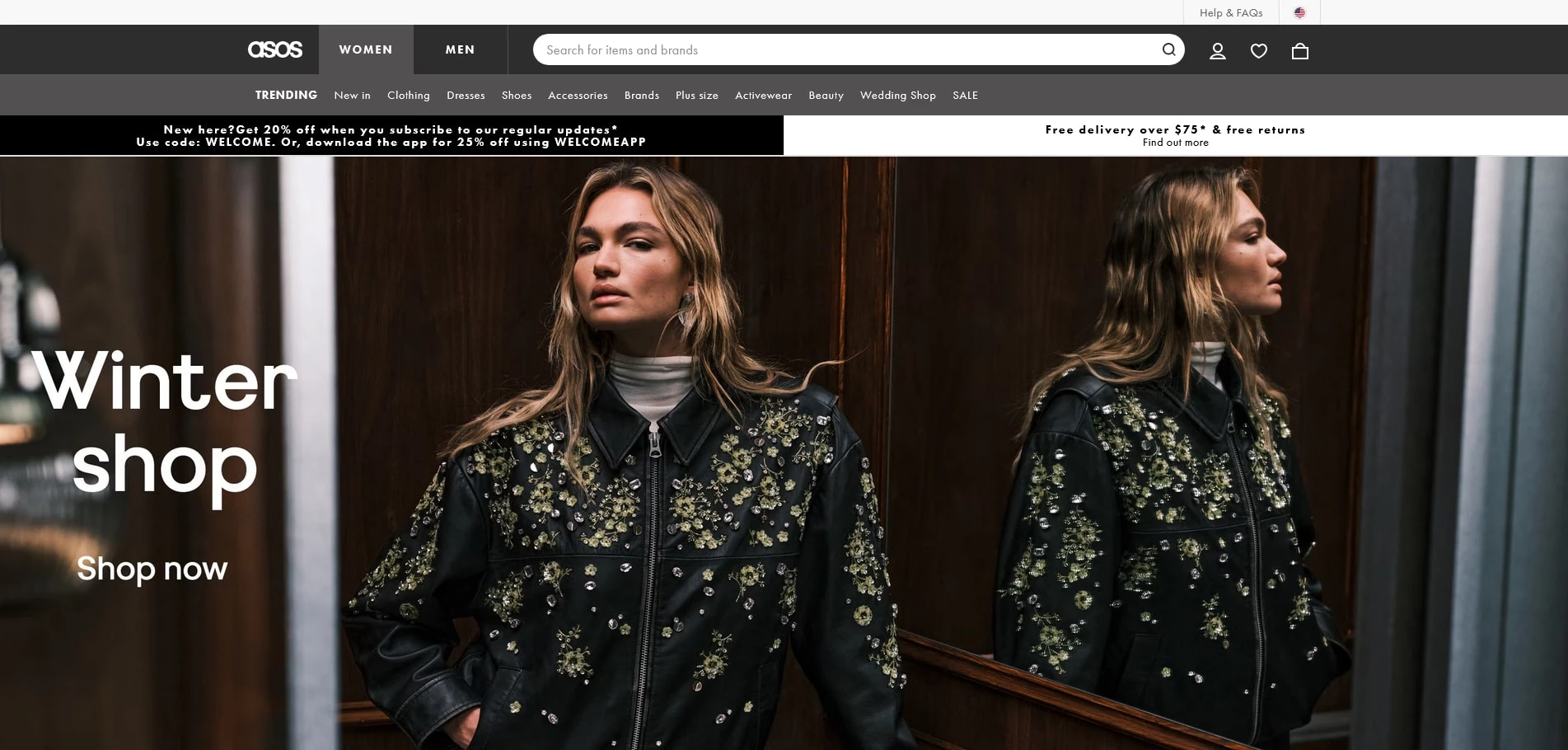1568x750 pixels.
Task: Click inside the search items field
Action: [824, 49]
